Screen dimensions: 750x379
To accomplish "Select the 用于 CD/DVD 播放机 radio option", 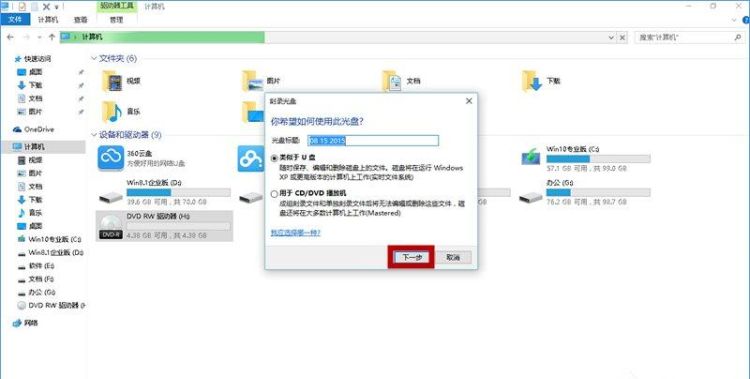I will pyautogui.click(x=274, y=194).
